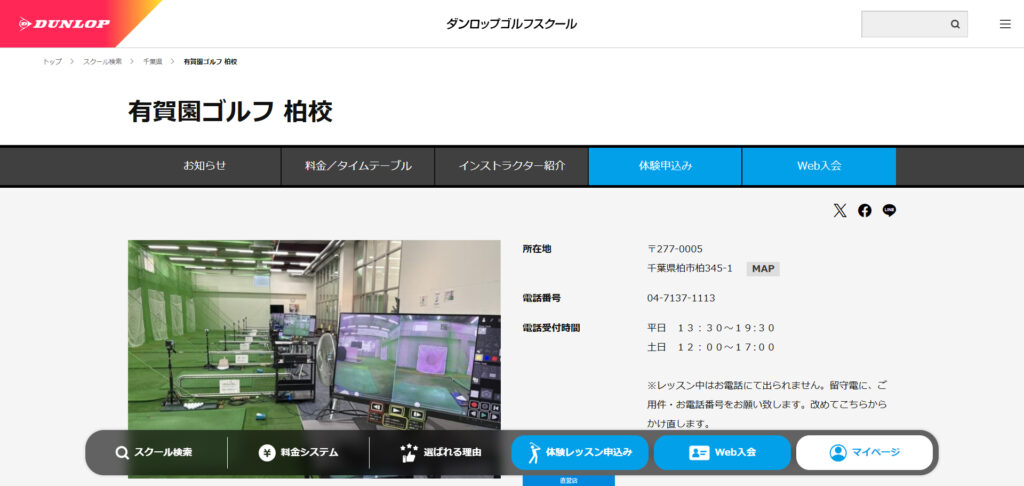Click the トップ breadcrumb link
This screenshot has height=486, width=1024.
(52, 62)
